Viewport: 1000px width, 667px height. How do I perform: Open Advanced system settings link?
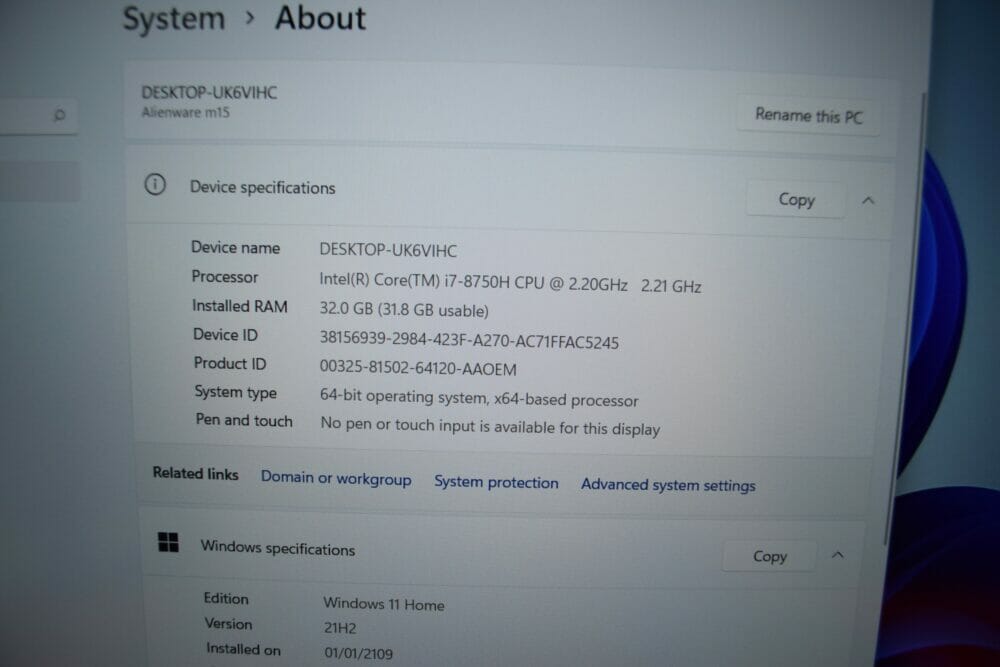pyautogui.click(x=668, y=485)
